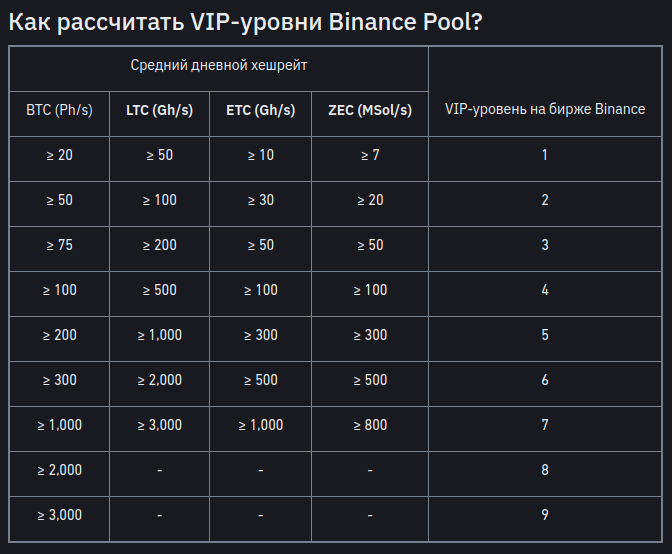Select the BTC (Ph/s) column header
The width and height of the screenshot is (672, 554).
pos(59,110)
